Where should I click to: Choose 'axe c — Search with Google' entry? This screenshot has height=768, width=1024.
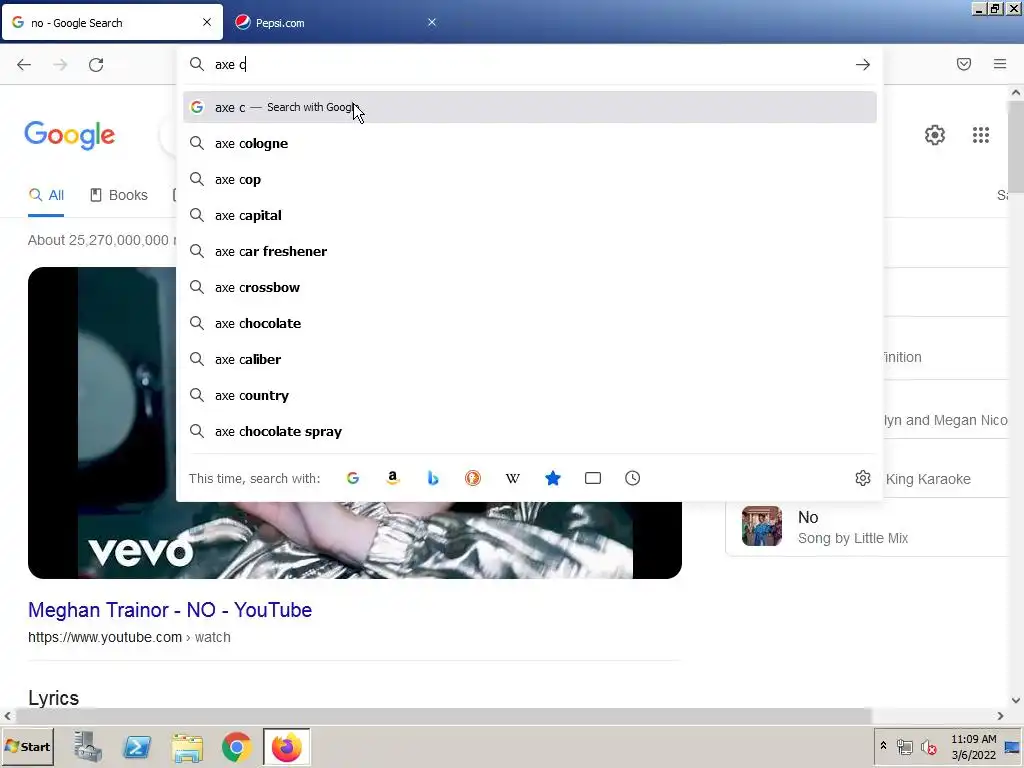(530, 107)
